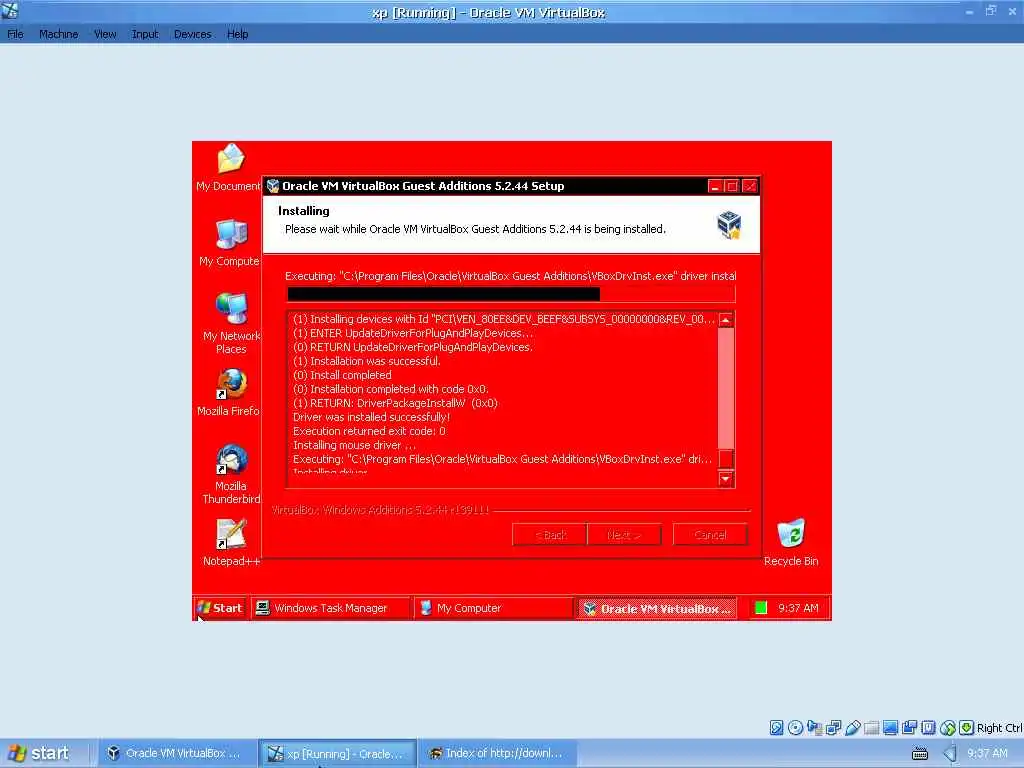Switch to xp [Running] host taskbar button
This screenshot has height=768, width=1024.
point(338,754)
